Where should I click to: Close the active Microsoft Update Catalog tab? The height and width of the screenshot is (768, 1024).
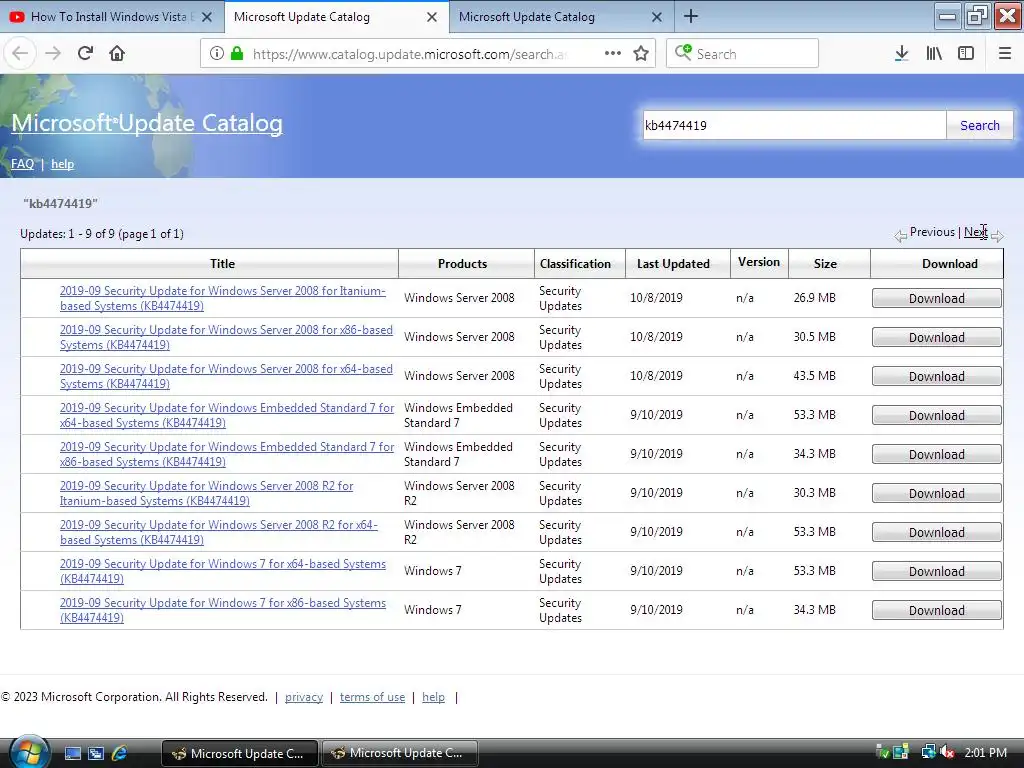pos(432,17)
